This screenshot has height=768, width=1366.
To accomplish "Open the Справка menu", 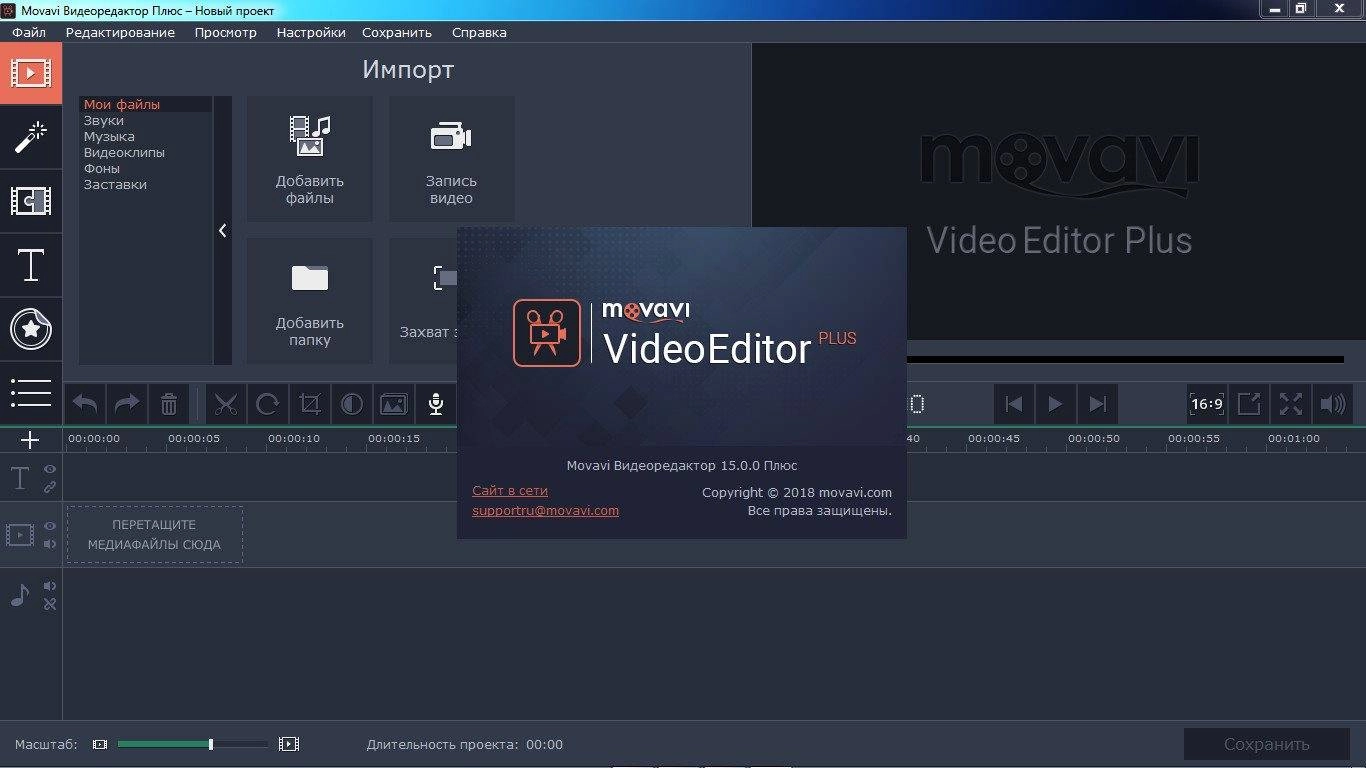I will point(479,32).
